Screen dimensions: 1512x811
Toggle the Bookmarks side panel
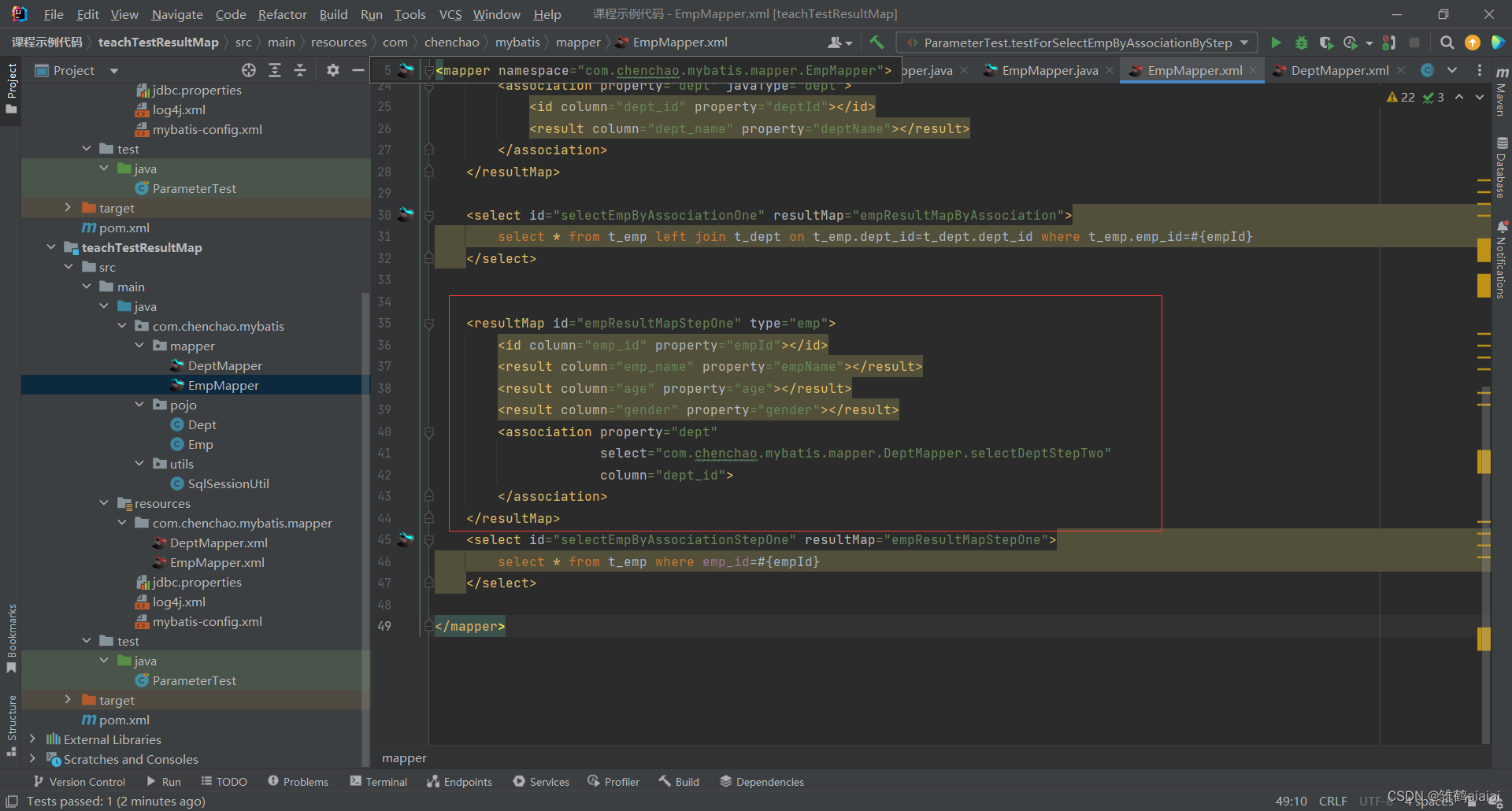click(11, 638)
